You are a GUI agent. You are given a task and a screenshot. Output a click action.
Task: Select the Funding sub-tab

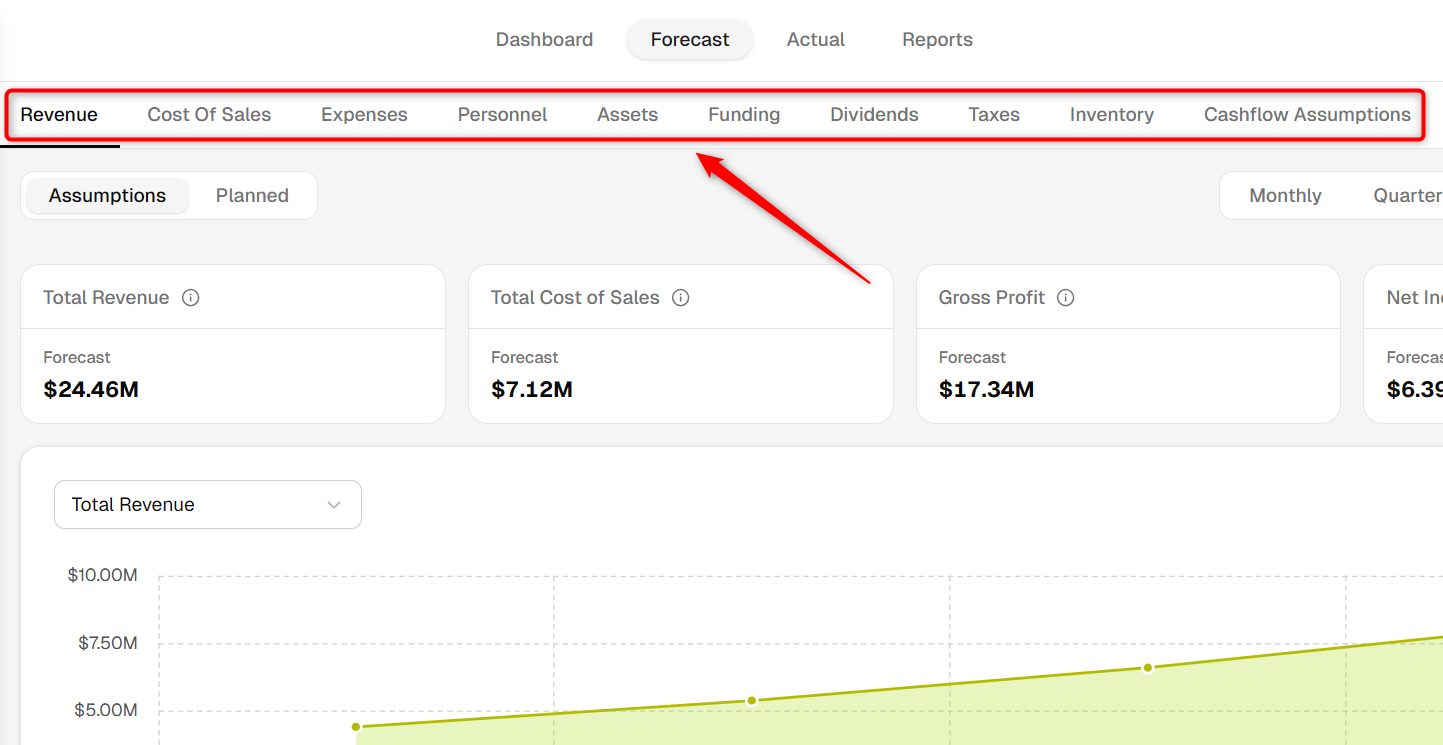[x=744, y=115]
